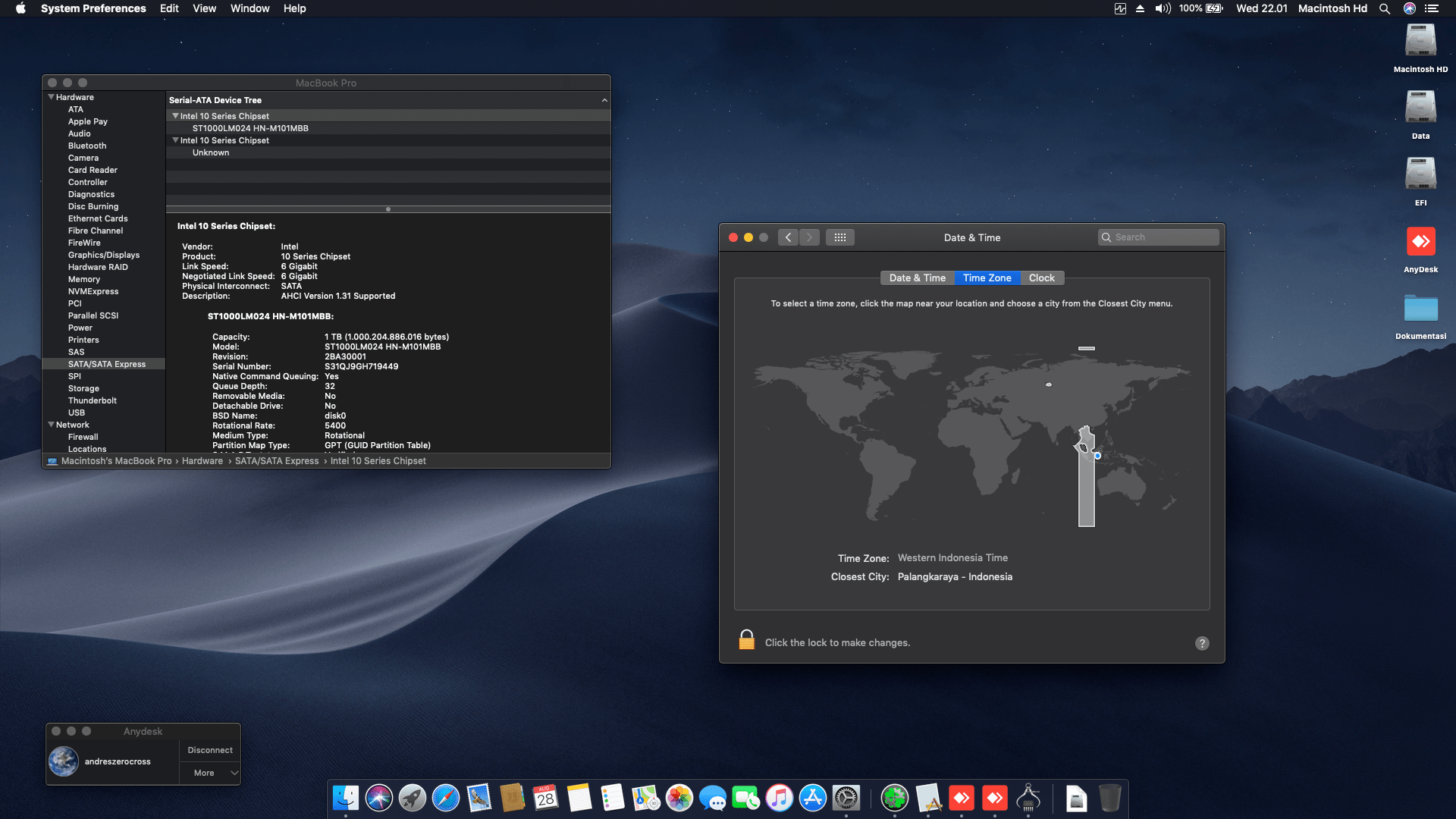This screenshot has width=1456, height=819.
Task: Open Contacts from the Dock
Action: point(513,798)
